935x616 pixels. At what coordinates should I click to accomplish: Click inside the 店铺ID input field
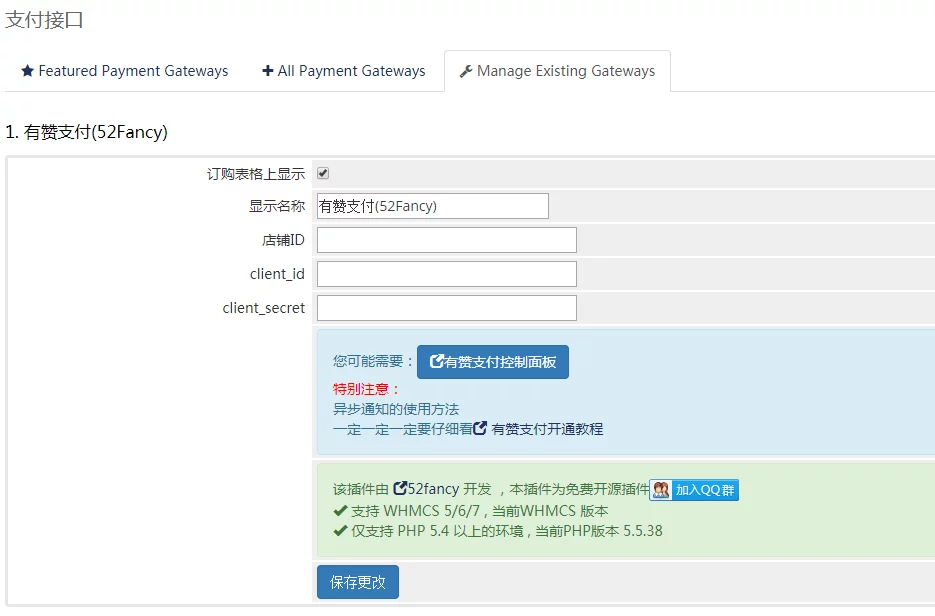[x=445, y=239]
